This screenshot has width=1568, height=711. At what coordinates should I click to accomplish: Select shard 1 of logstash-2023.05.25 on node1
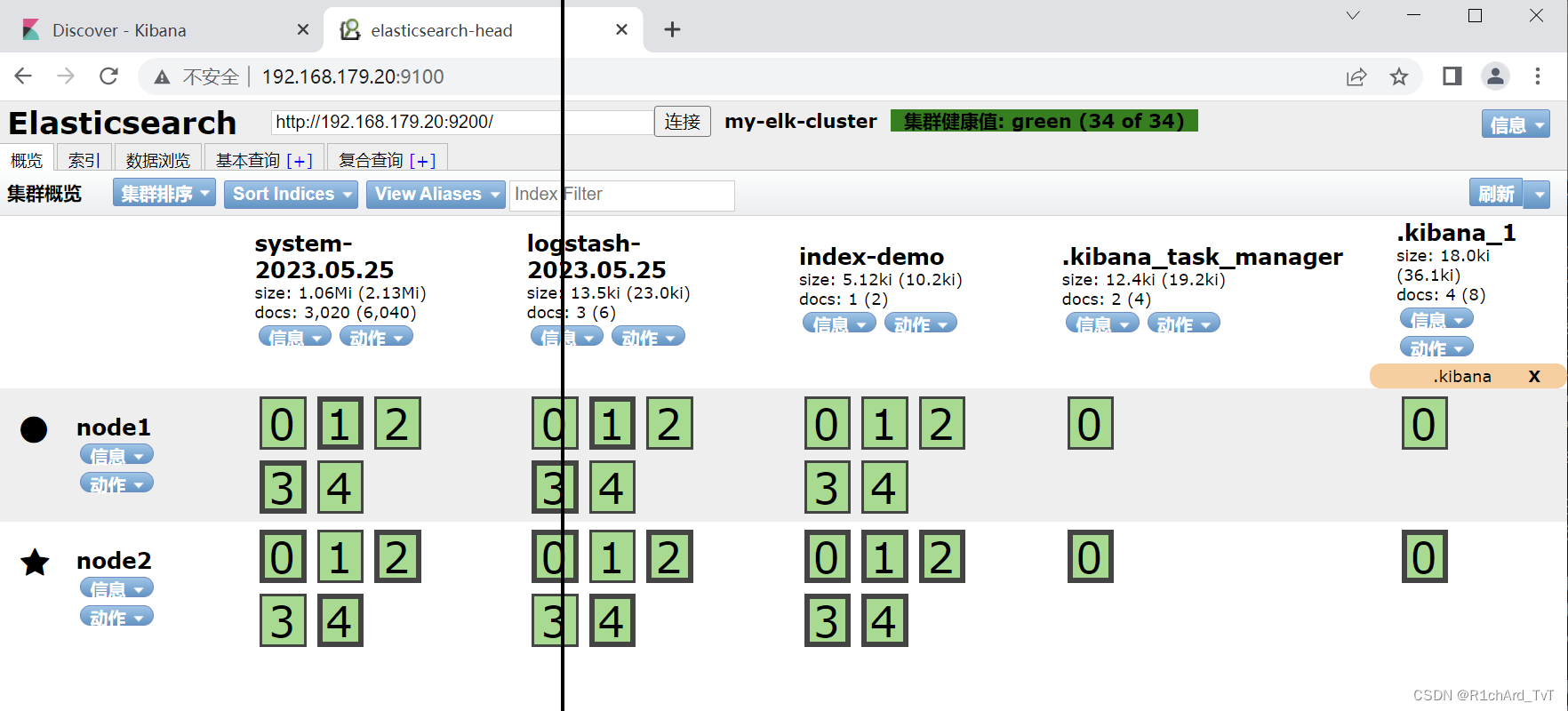[x=612, y=423]
